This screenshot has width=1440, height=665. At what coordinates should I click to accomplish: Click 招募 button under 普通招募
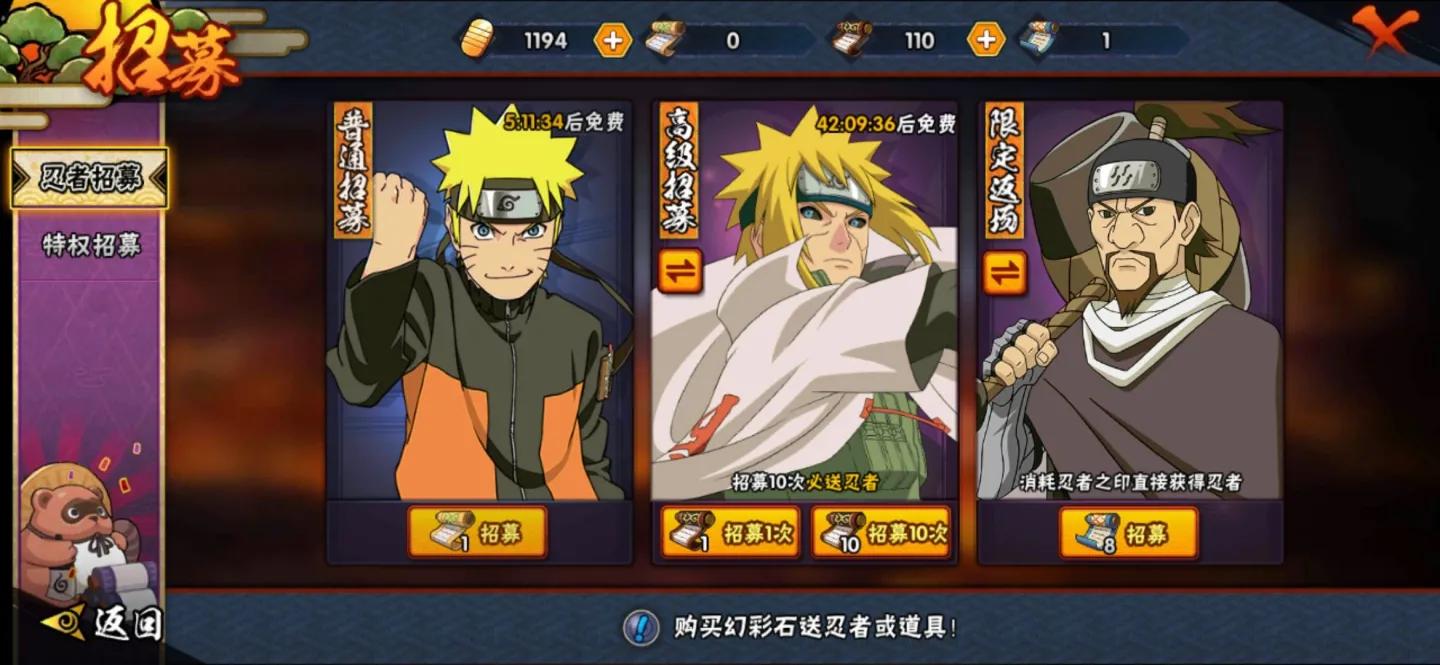478,532
